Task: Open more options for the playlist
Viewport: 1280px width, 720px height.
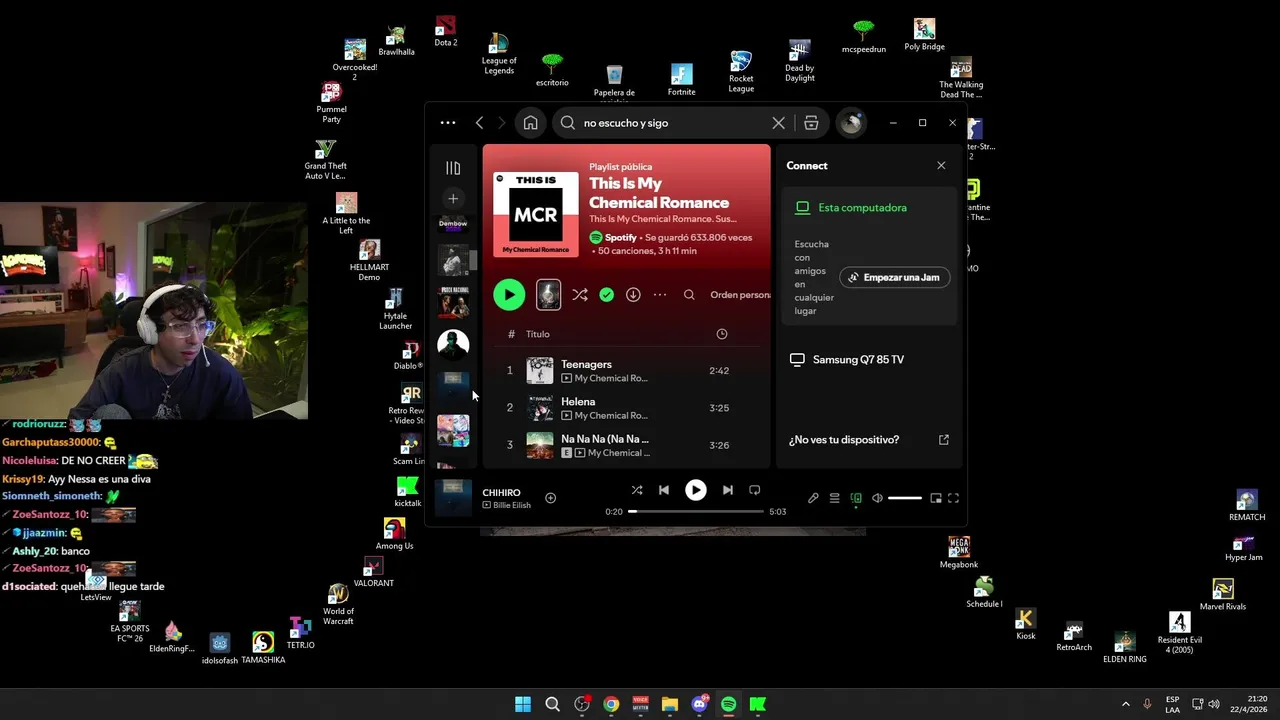Action: (x=660, y=295)
